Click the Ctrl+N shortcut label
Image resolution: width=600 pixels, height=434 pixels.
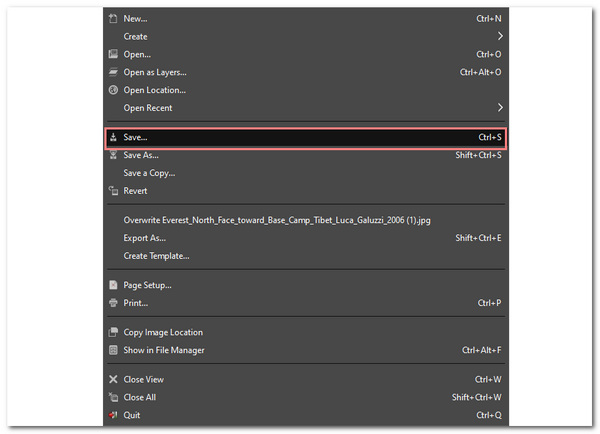point(489,18)
